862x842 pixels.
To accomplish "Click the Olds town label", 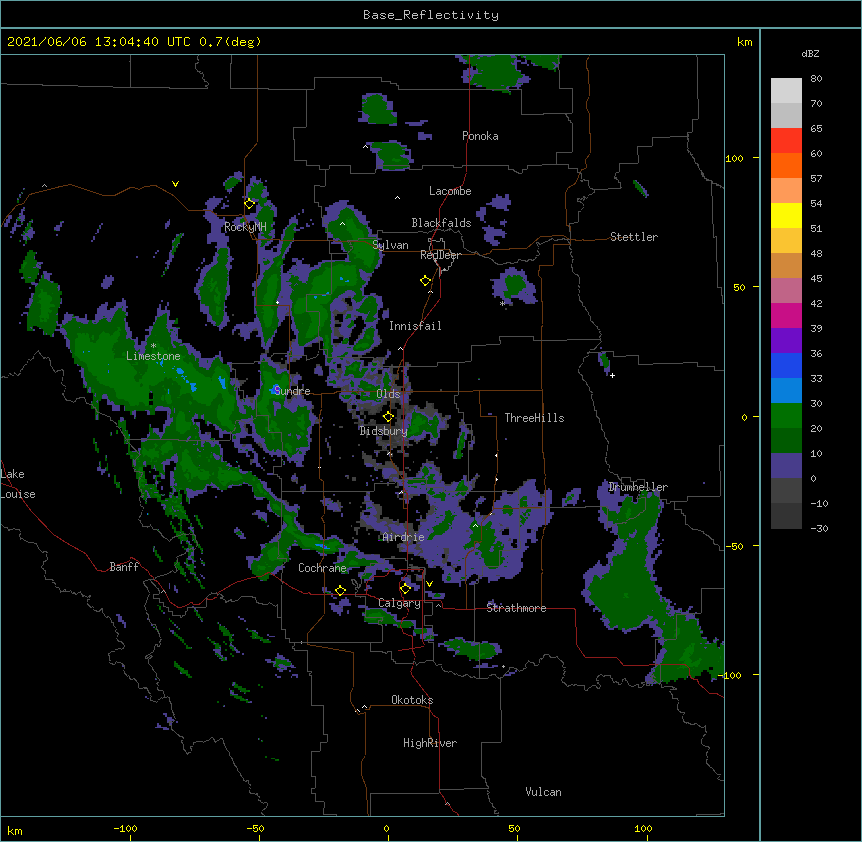I will pyautogui.click(x=388, y=394).
